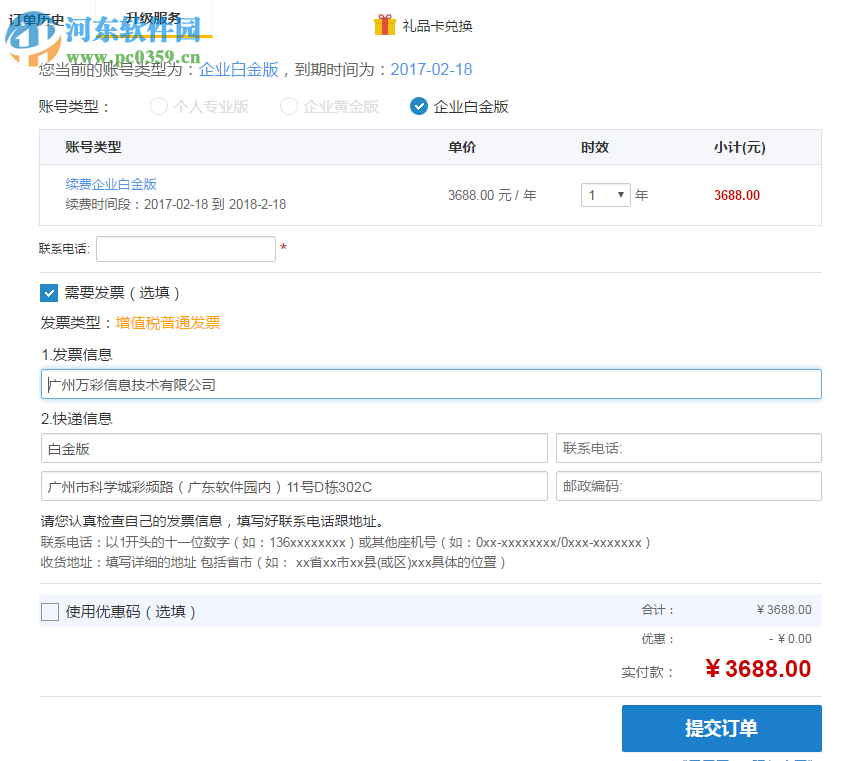Click the 礼品卡兑换 gift card redemption link

(440, 25)
